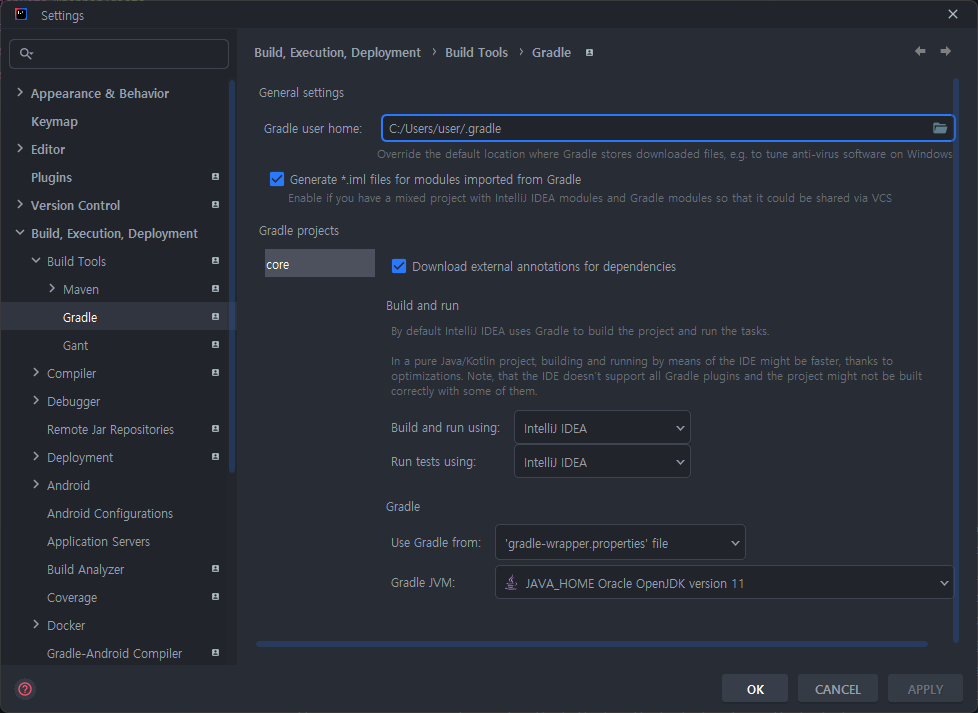The width and height of the screenshot is (978, 713).
Task: Click project-level icon beside Gradle tree row
Action: pyautogui.click(x=215, y=317)
